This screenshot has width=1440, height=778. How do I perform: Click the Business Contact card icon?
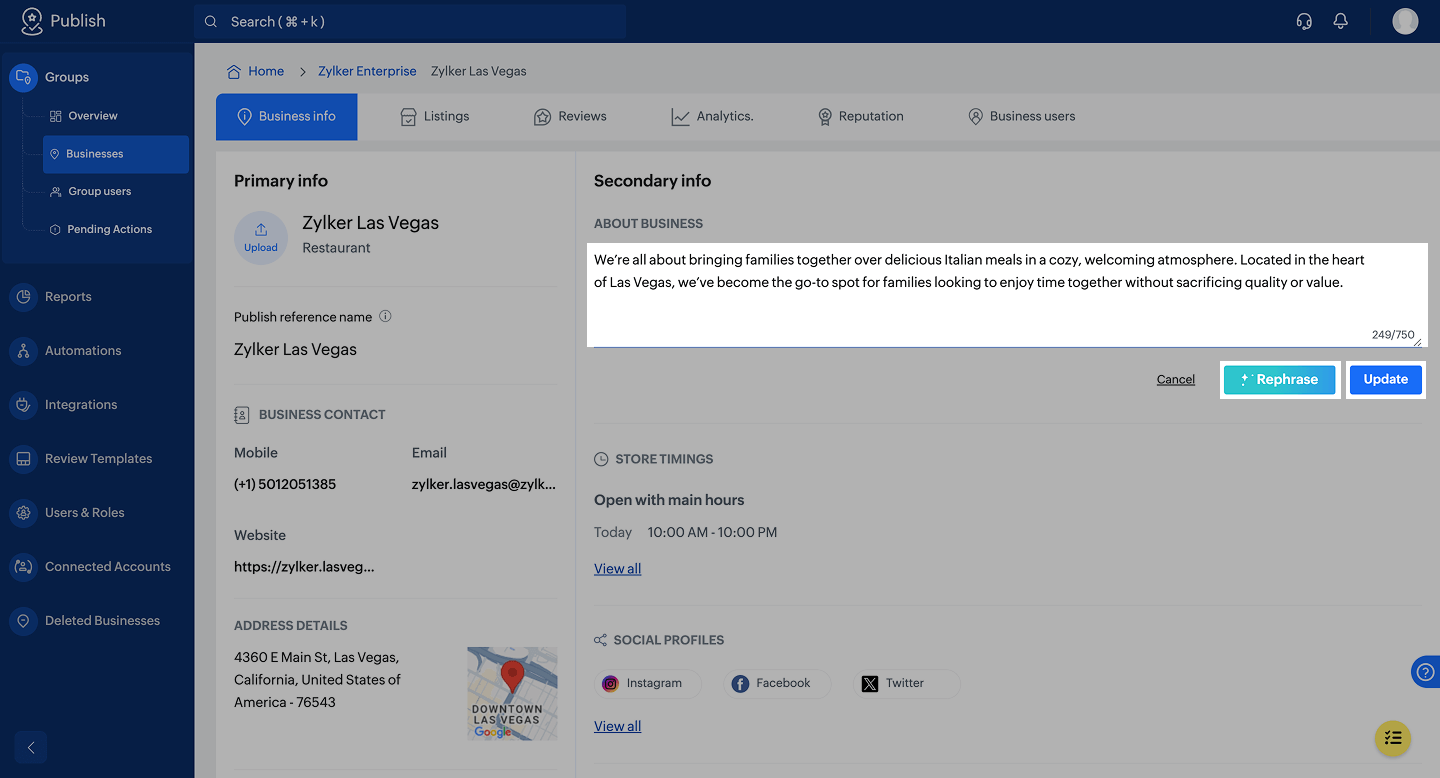click(241, 414)
